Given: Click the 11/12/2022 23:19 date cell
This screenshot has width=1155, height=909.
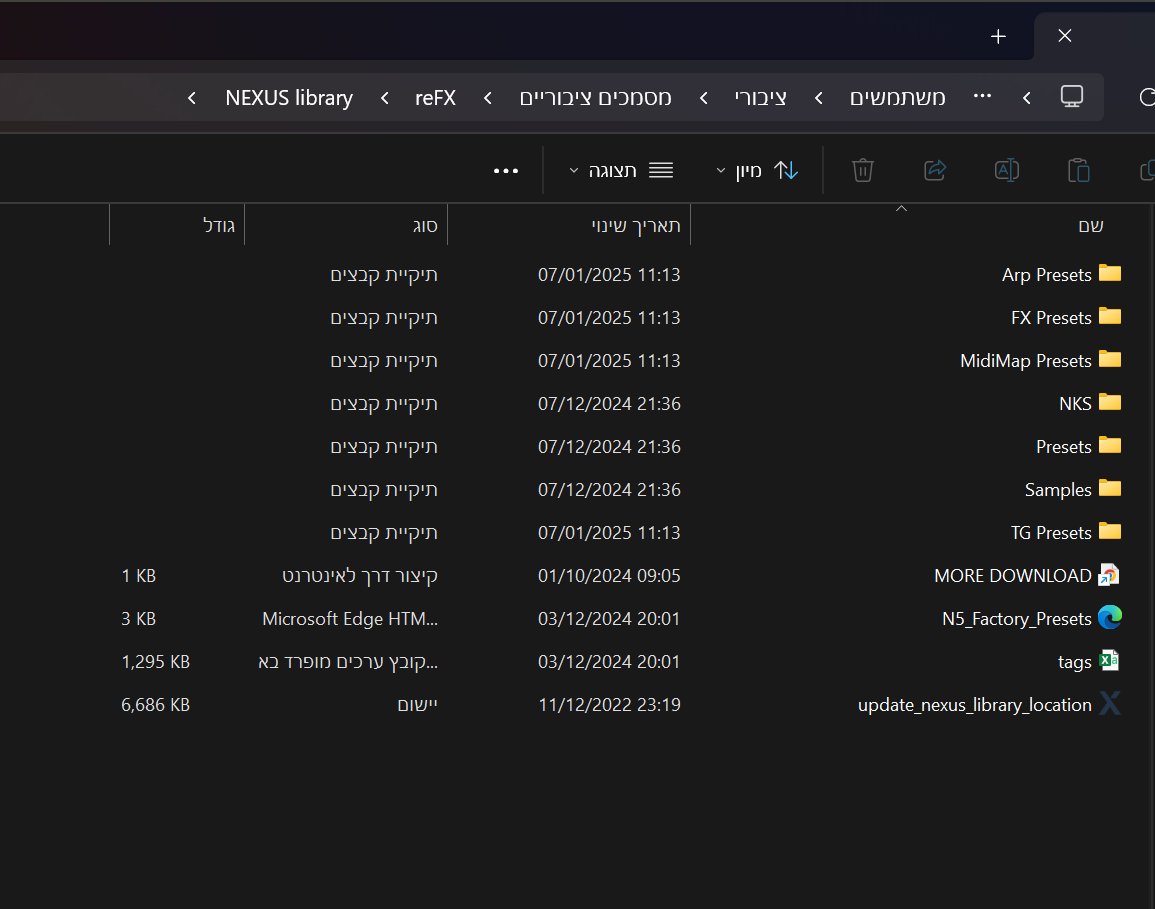Looking at the screenshot, I should [x=609, y=705].
